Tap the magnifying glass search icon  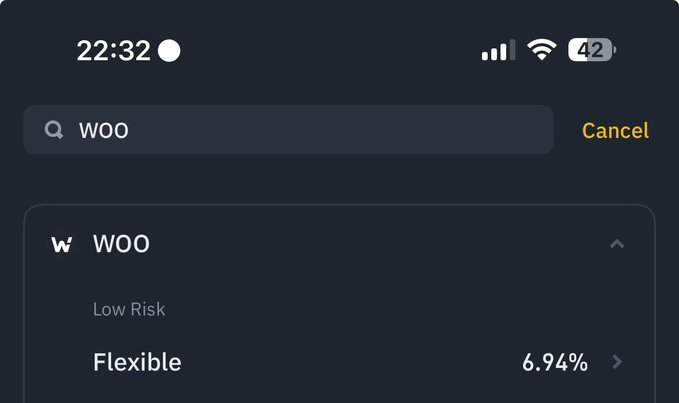pyautogui.click(x=53, y=130)
